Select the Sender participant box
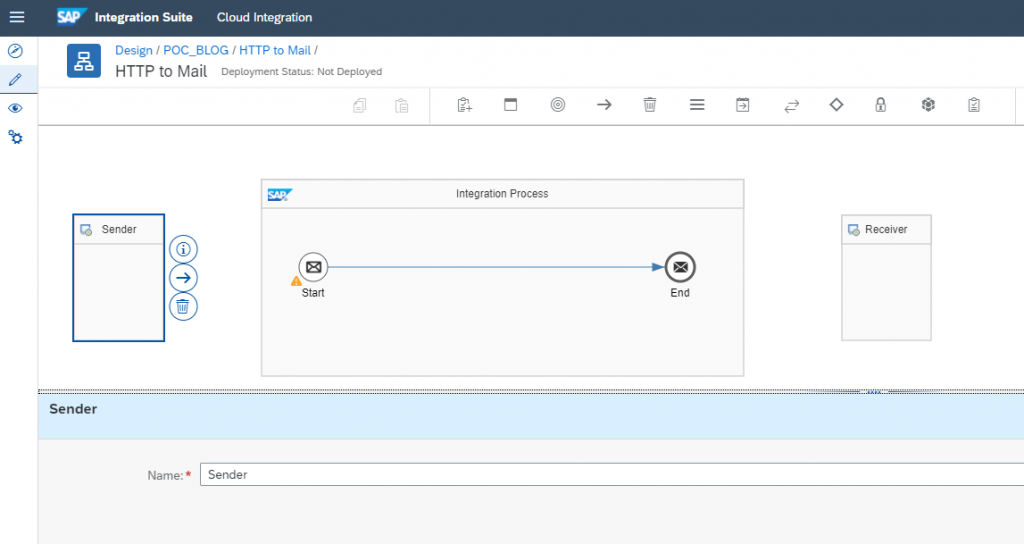This screenshot has height=544, width=1024. click(x=119, y=278)
